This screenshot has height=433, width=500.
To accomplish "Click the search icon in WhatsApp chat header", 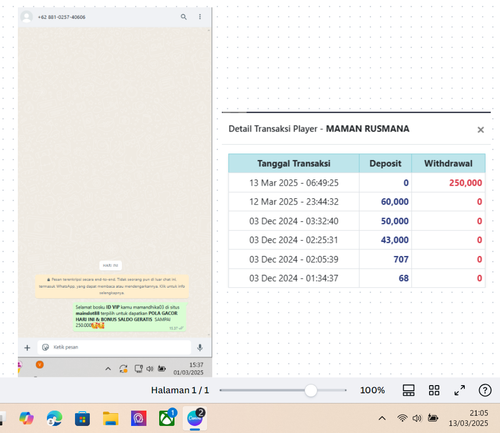I will pos(184,17).
